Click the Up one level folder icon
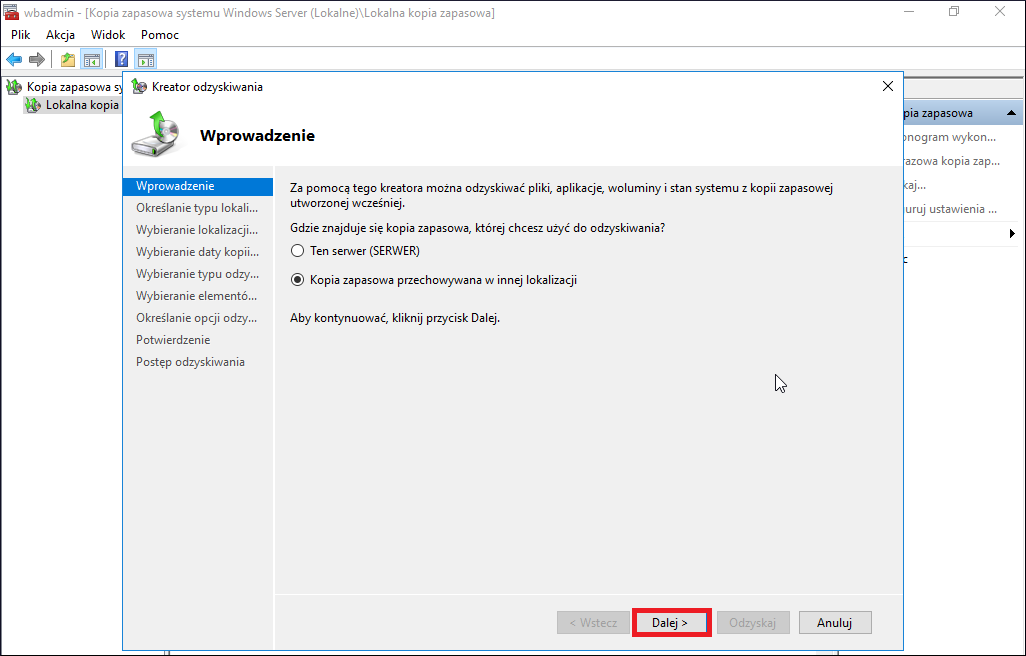The width and height of the screenshot is (1026, 656). [x=68, y=60]
